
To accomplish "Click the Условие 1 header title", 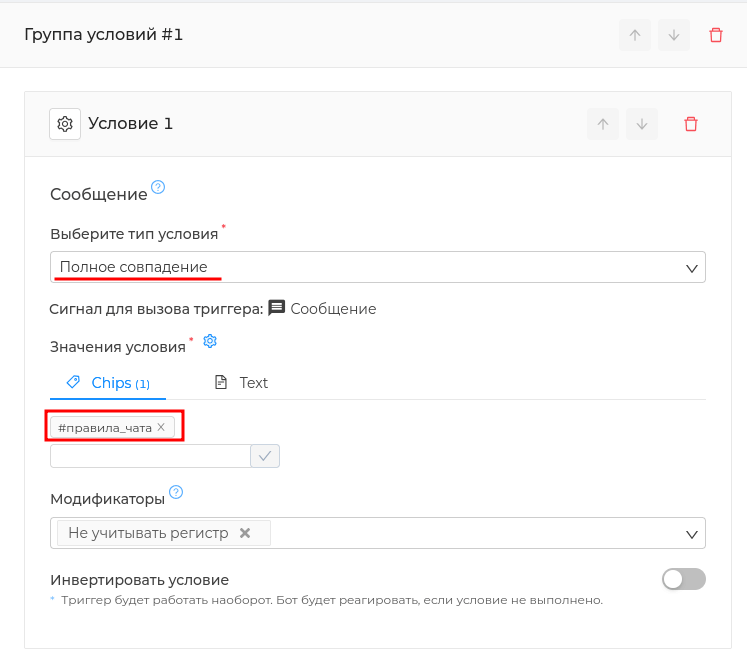I will pos(130,123).
